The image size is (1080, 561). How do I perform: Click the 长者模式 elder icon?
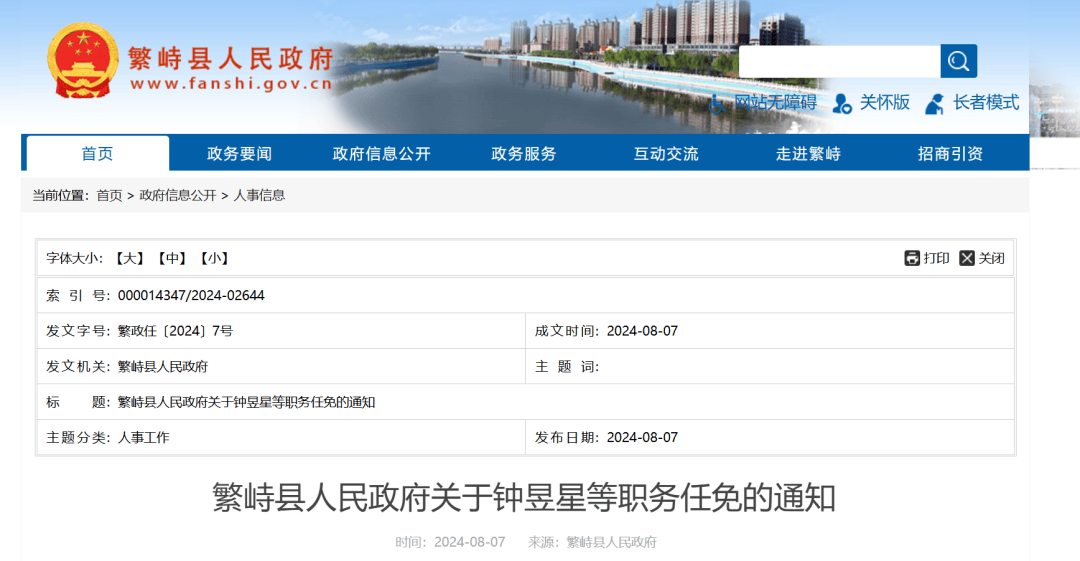tap(935, 104)
